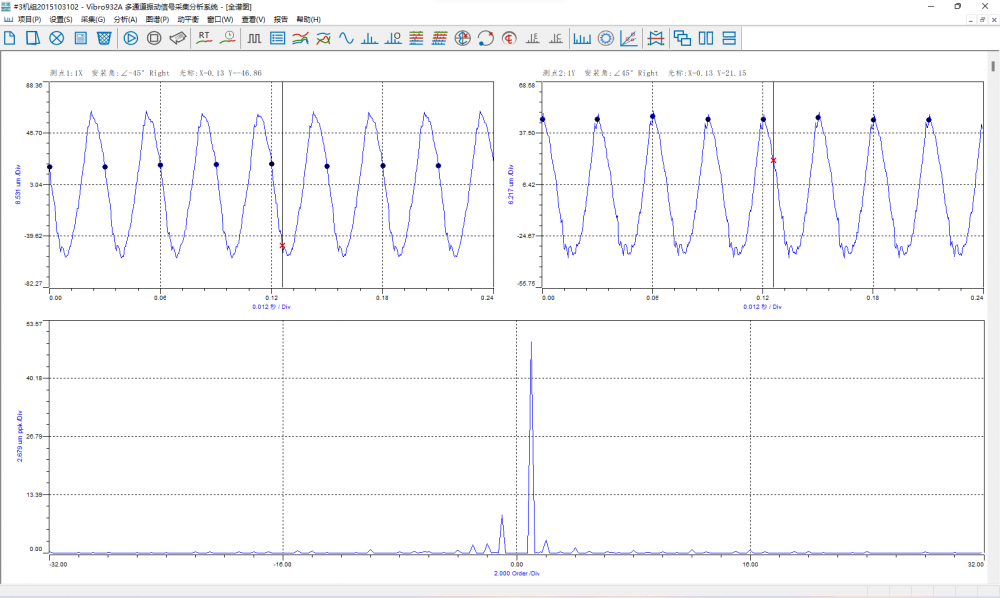Click the 1X waveform header text
This screenshot has height=598, width=1000.
point(156,73)
